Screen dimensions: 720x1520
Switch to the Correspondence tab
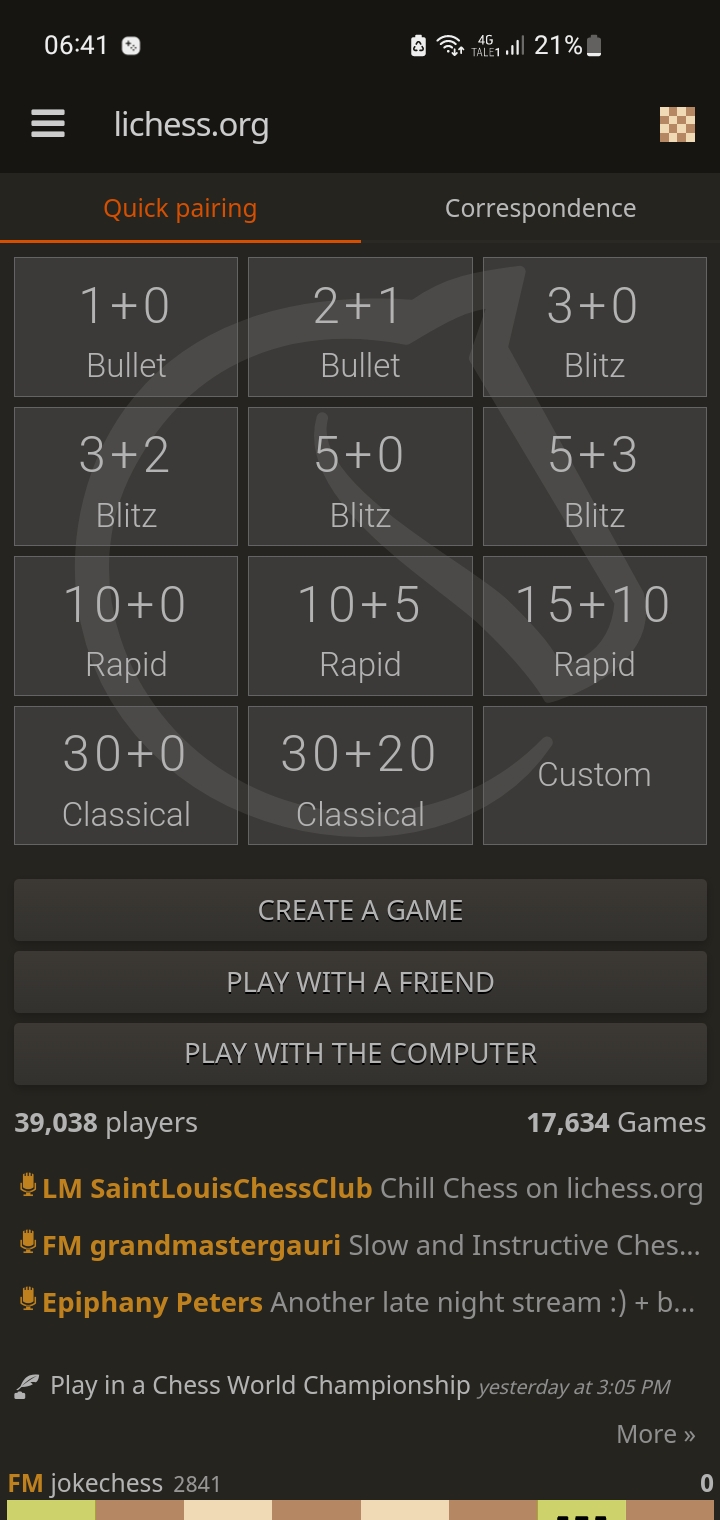[540, 208]
